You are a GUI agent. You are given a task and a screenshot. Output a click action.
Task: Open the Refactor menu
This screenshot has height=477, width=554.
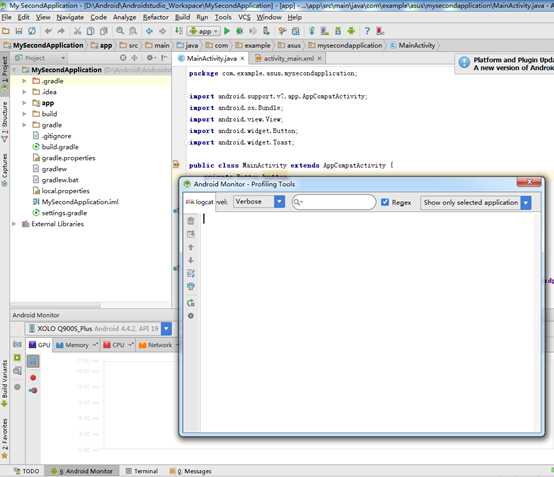click(x=155, y=17)
